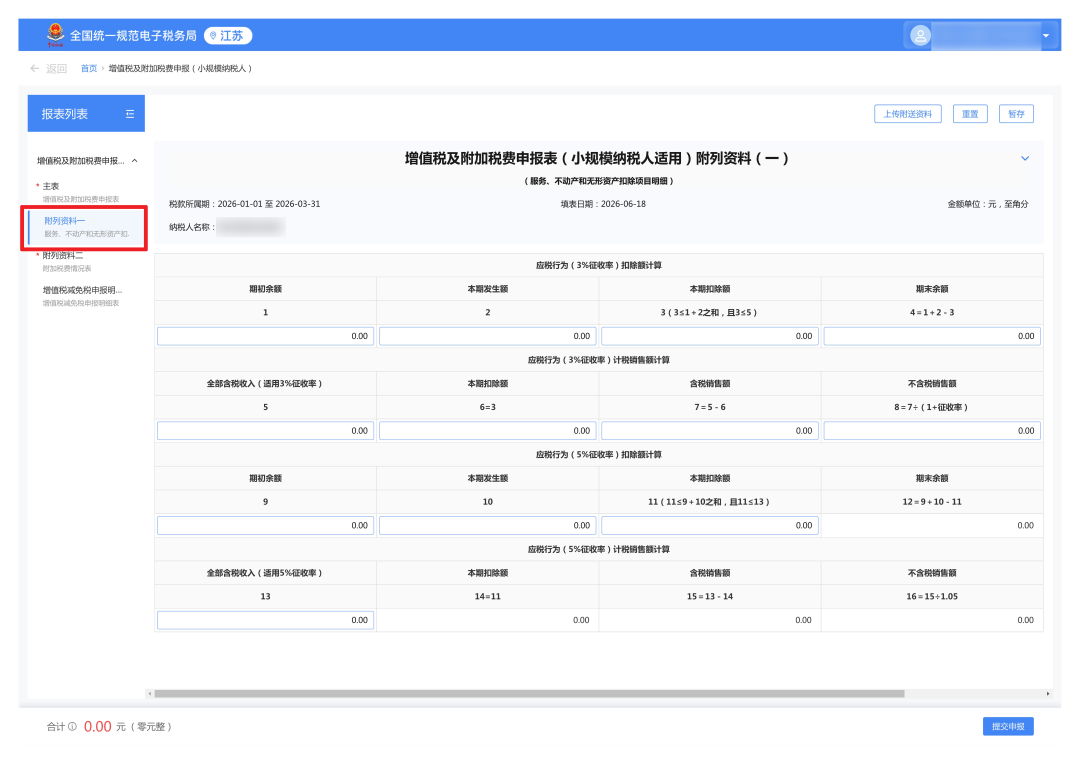Go to 首页 breadcrumb link

click(89, 68)
